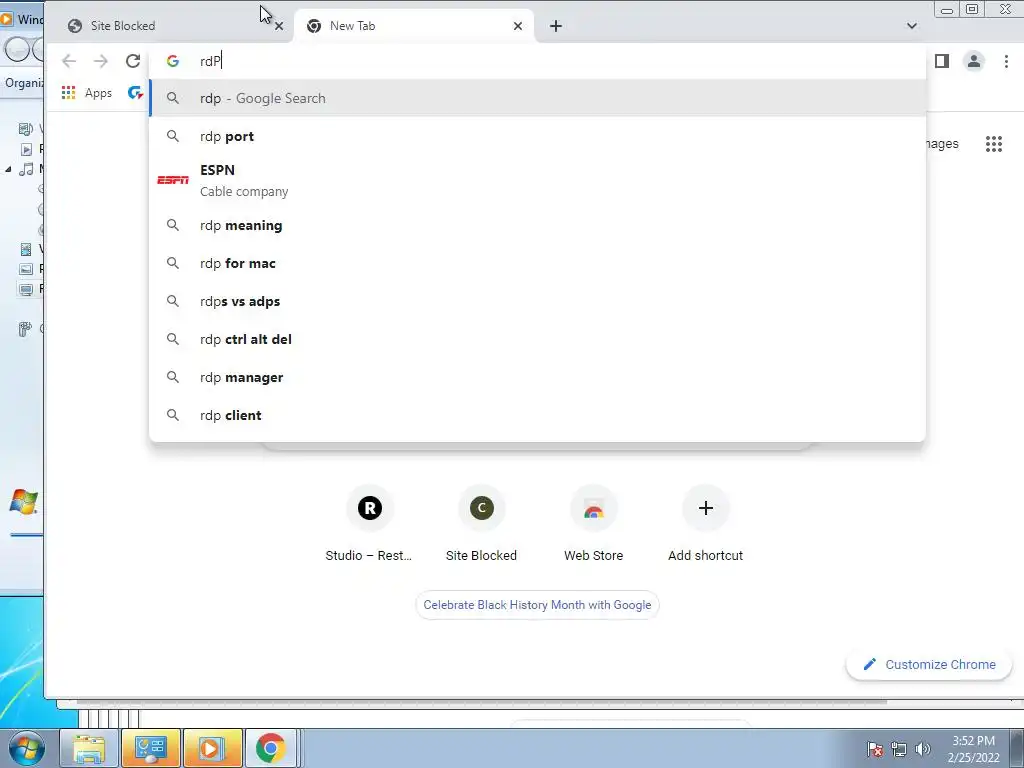Image resolution: width=1024 pixels, height=768 pixels.
Task: Select the rdp - Google Search suggestion
Action: 537,98
